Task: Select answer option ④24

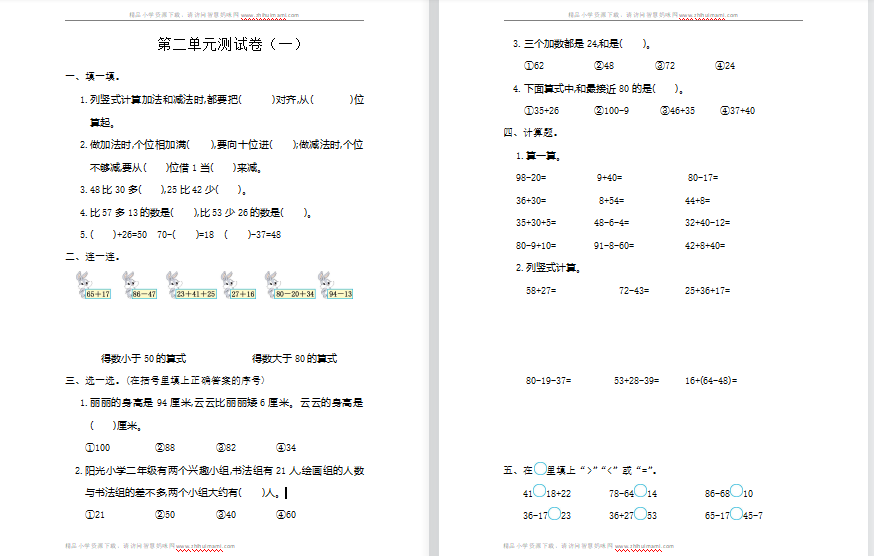Action: (x=725, y=66)
